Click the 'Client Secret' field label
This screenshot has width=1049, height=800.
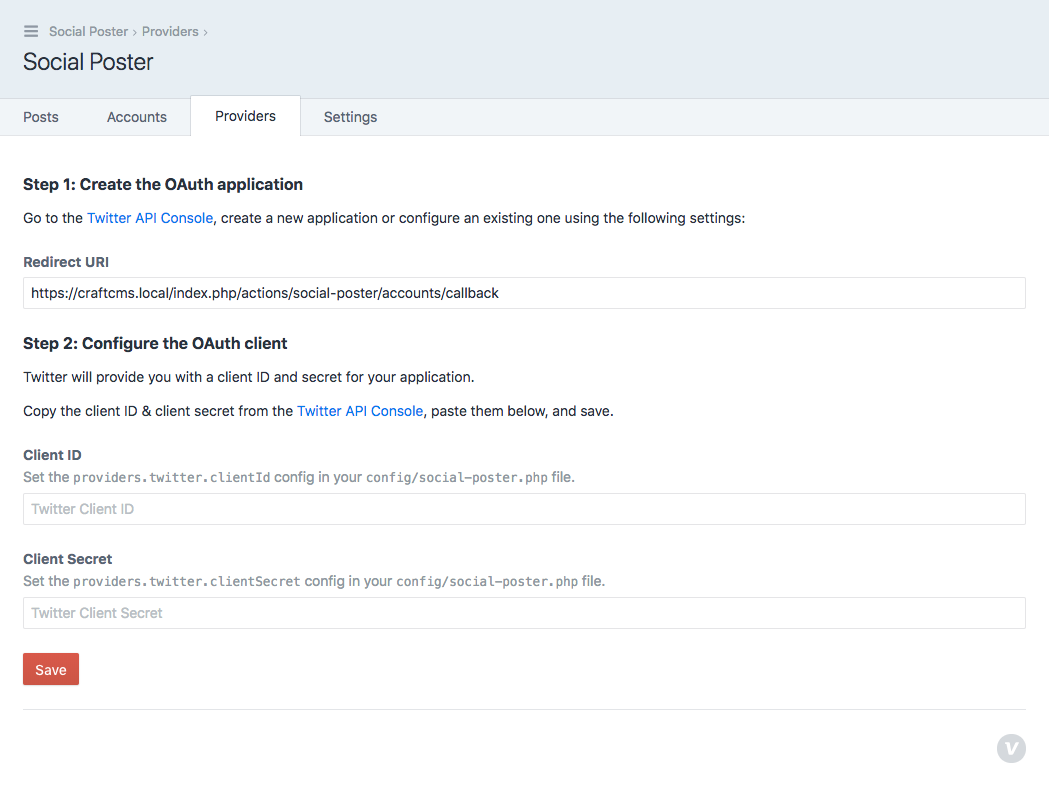coord(68,559)
